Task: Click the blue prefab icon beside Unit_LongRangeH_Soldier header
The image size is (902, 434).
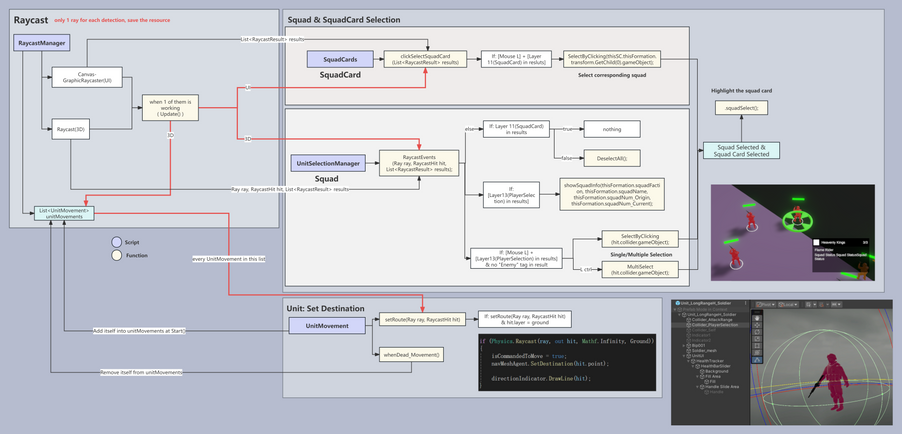Action: [x=678, y=303]
